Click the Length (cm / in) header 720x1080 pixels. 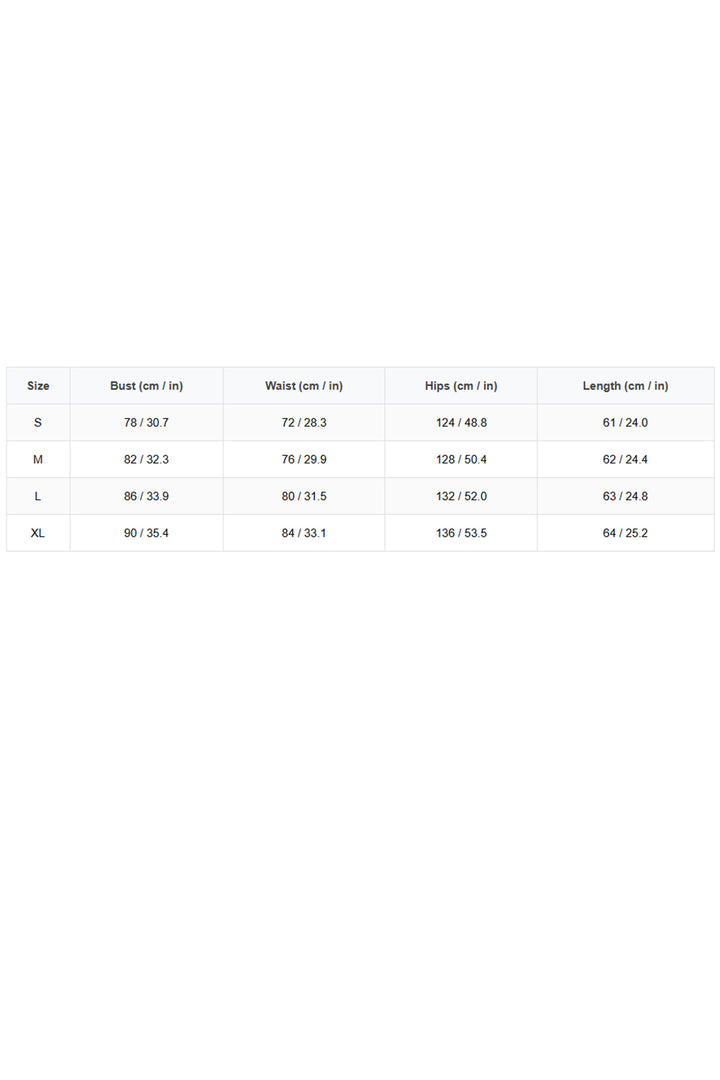tap(626, 386)
